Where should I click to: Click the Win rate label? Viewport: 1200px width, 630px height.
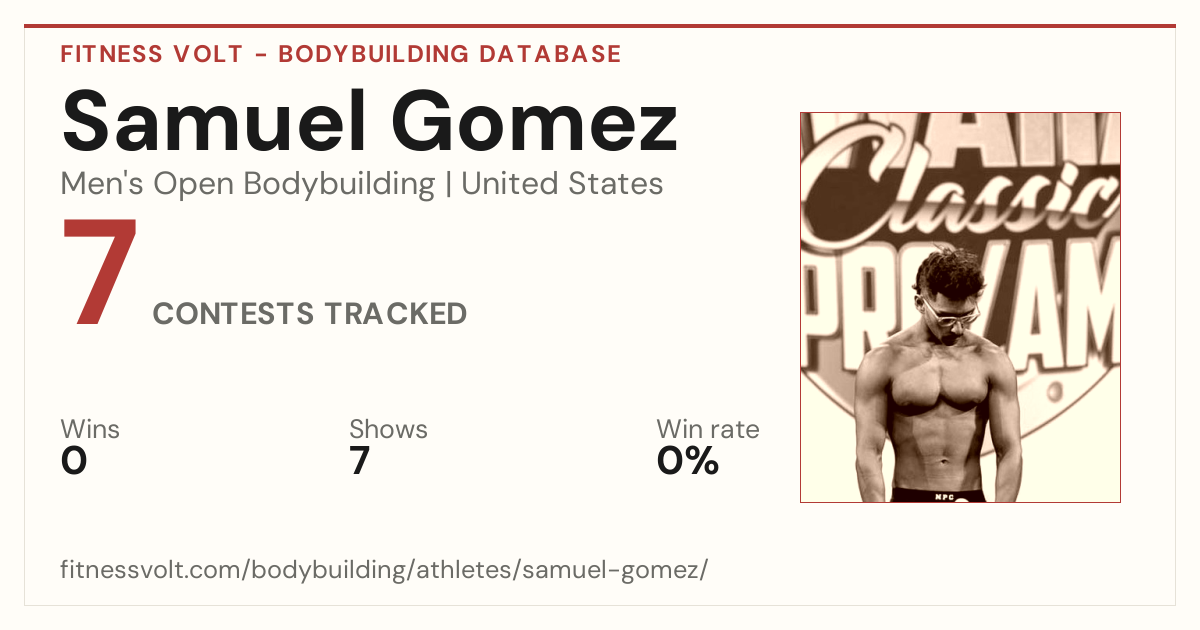tap(708, 429)
